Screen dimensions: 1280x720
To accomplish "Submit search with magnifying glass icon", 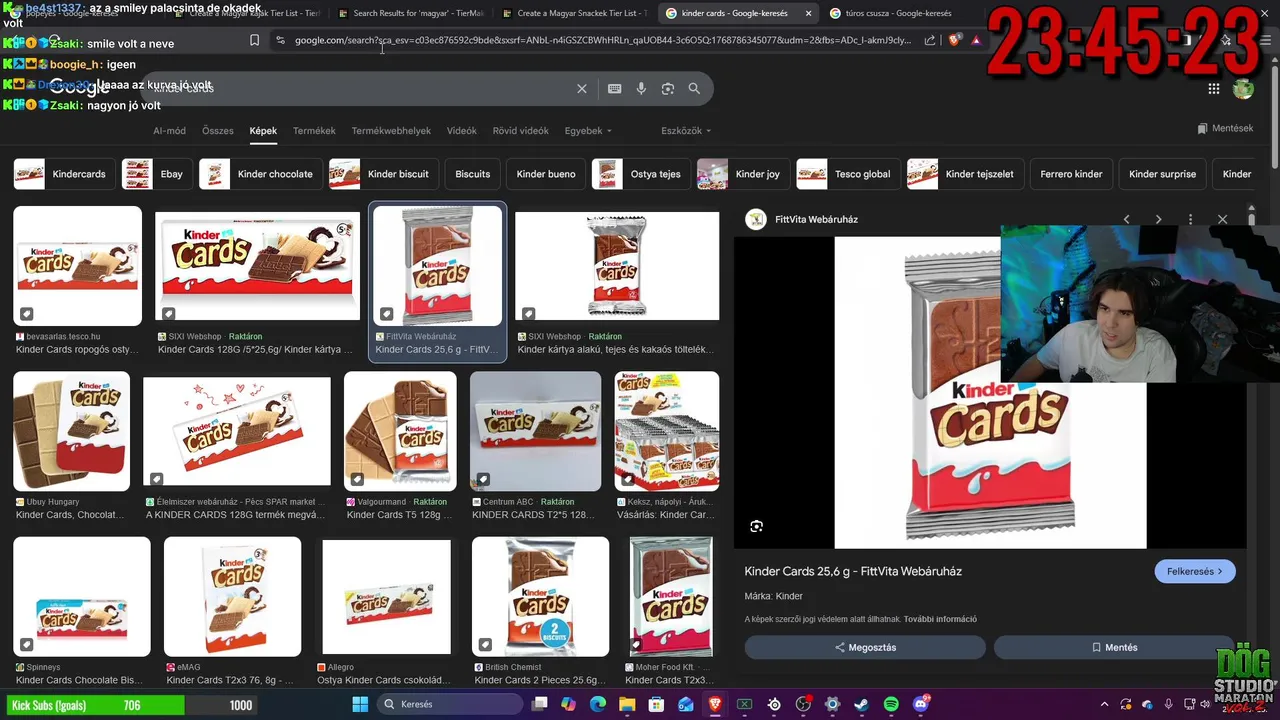I will (x=694, y=88).
